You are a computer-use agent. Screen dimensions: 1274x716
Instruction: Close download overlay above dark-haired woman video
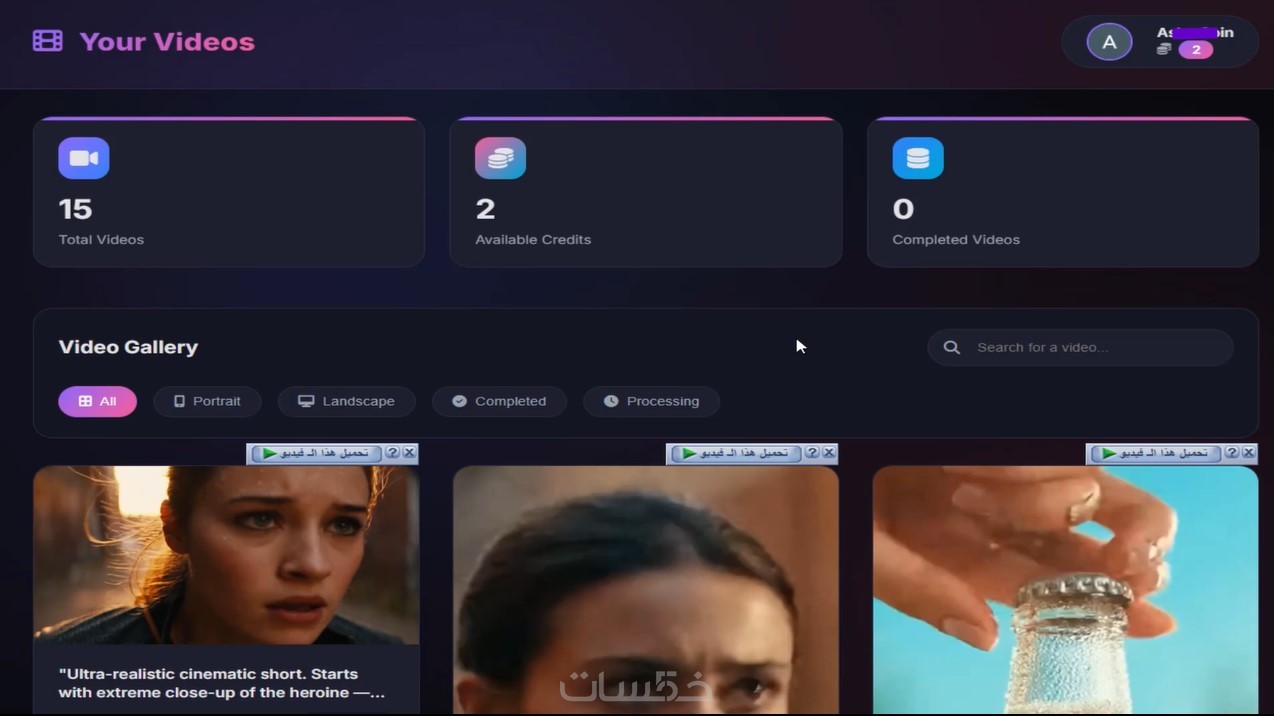pos(829,453)
